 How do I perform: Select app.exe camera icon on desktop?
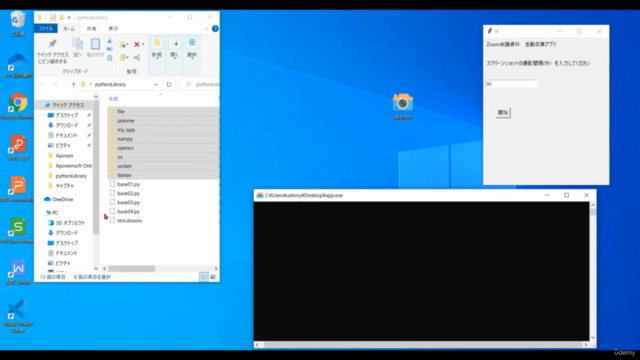[402, 106]
